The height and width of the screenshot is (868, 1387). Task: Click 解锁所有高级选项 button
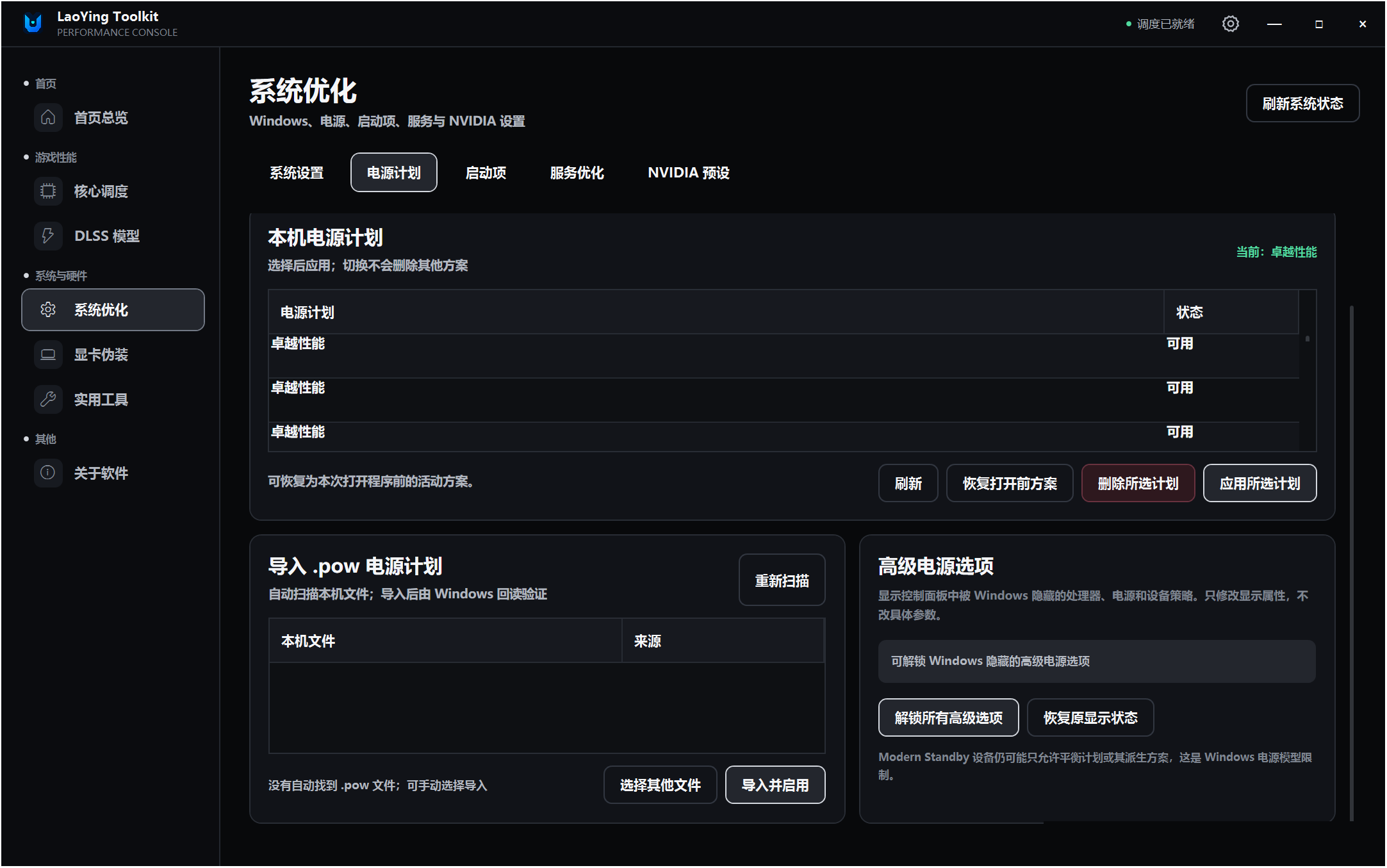pyautogui.click(x=948, y=717)
